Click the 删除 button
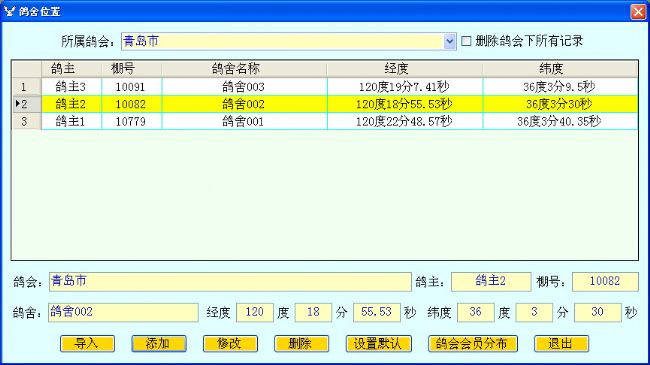 click(301, 343)
